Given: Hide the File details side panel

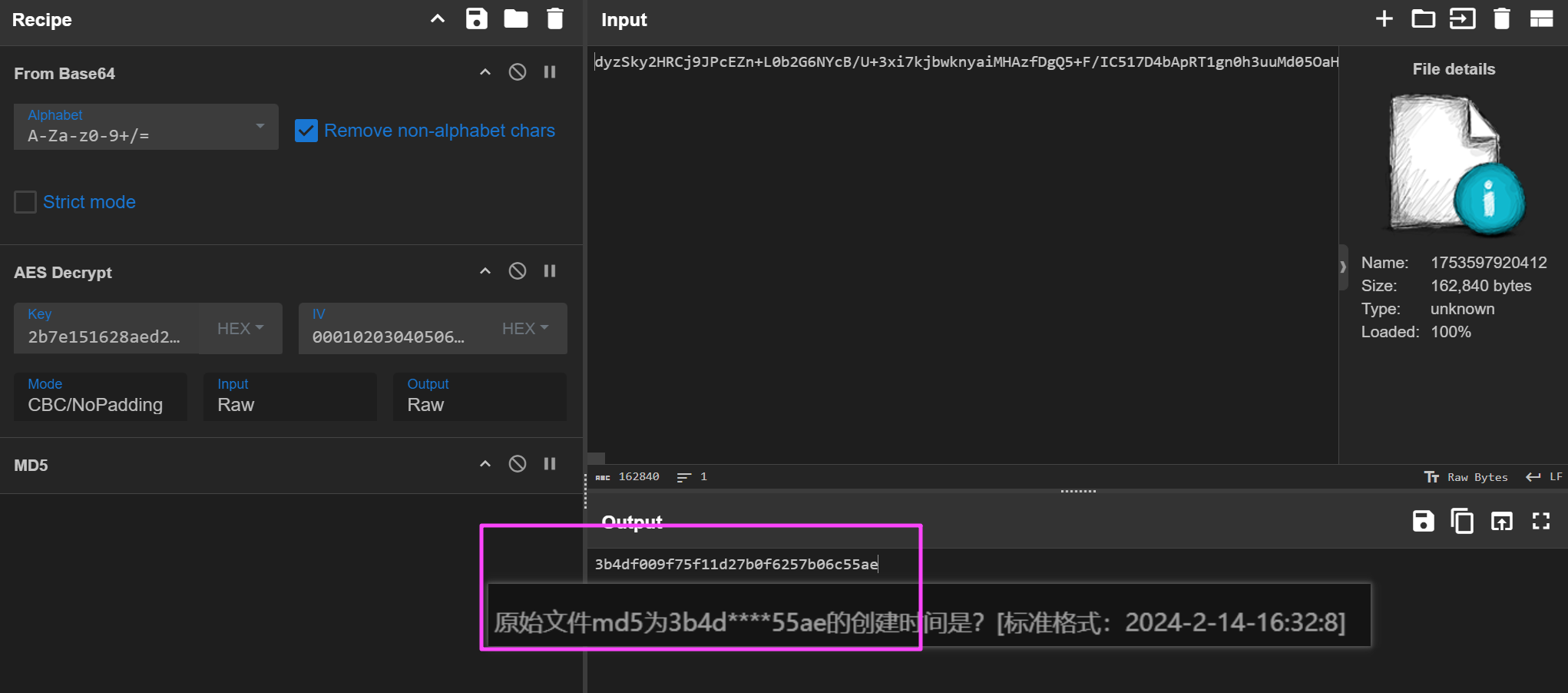Looking at the screenshot, I should (x=1343, y=267).
